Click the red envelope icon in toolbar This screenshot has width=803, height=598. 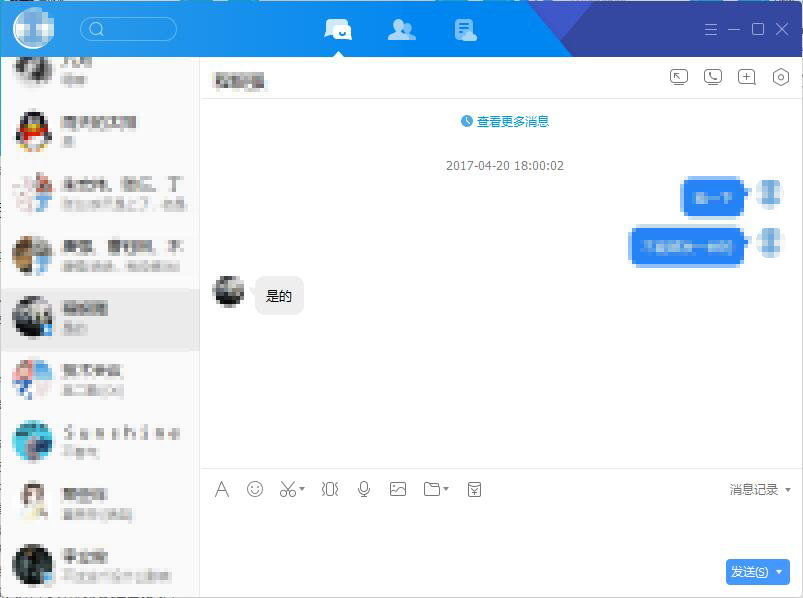474,489
